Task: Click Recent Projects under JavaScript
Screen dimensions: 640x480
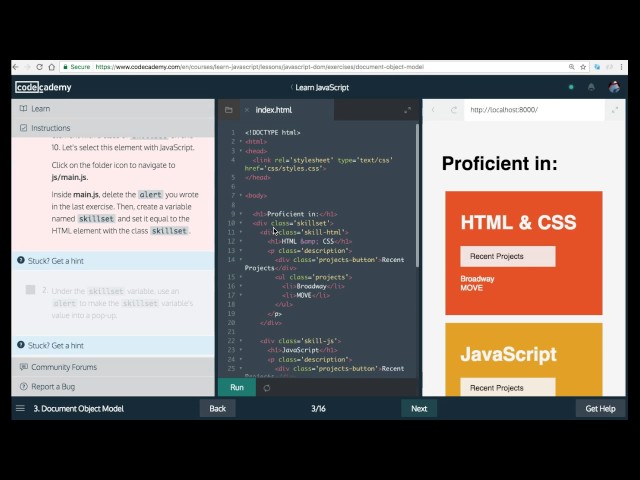Action: point(508,387)
